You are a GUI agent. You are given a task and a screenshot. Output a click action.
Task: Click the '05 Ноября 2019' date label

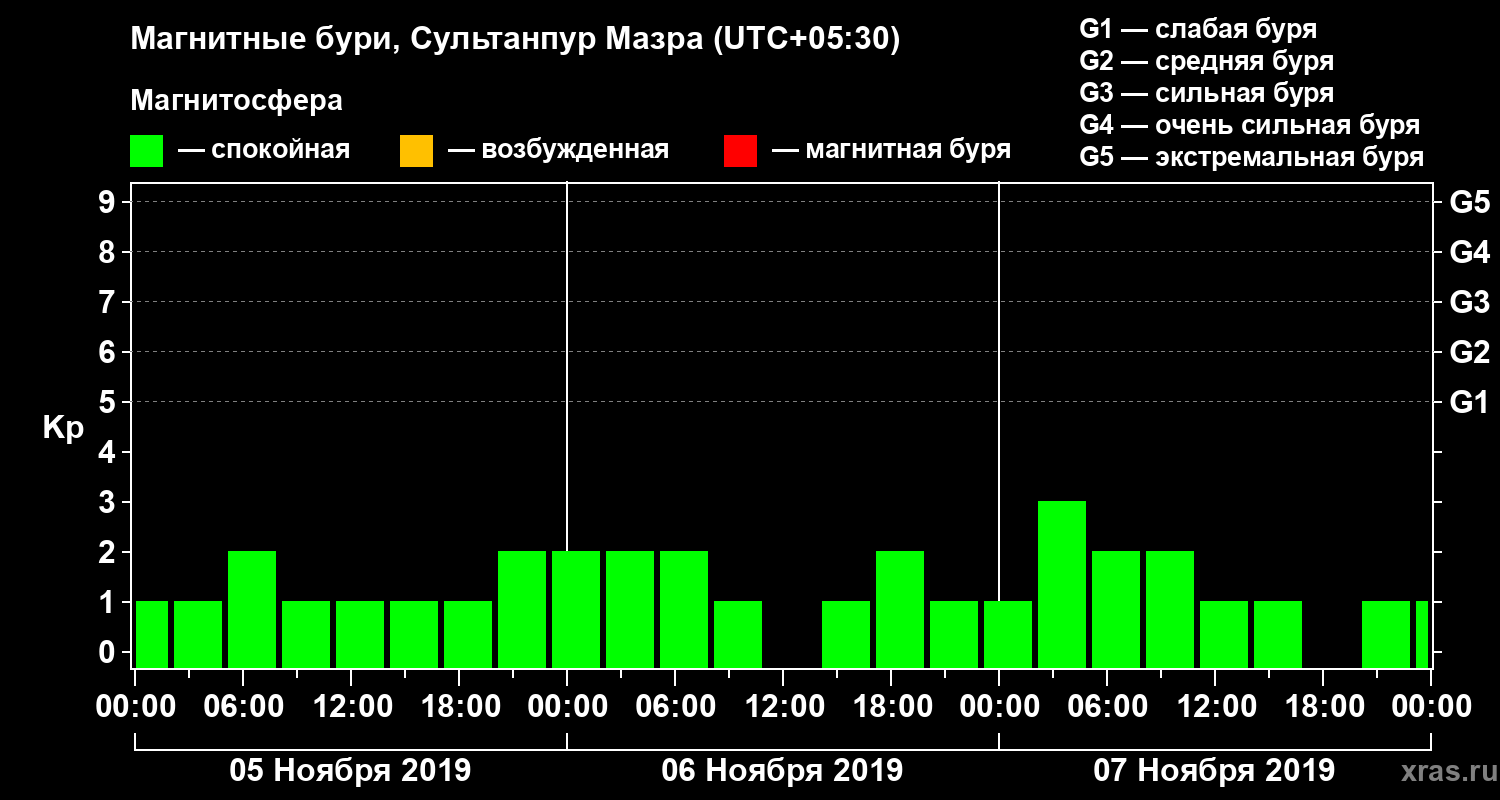350,770
